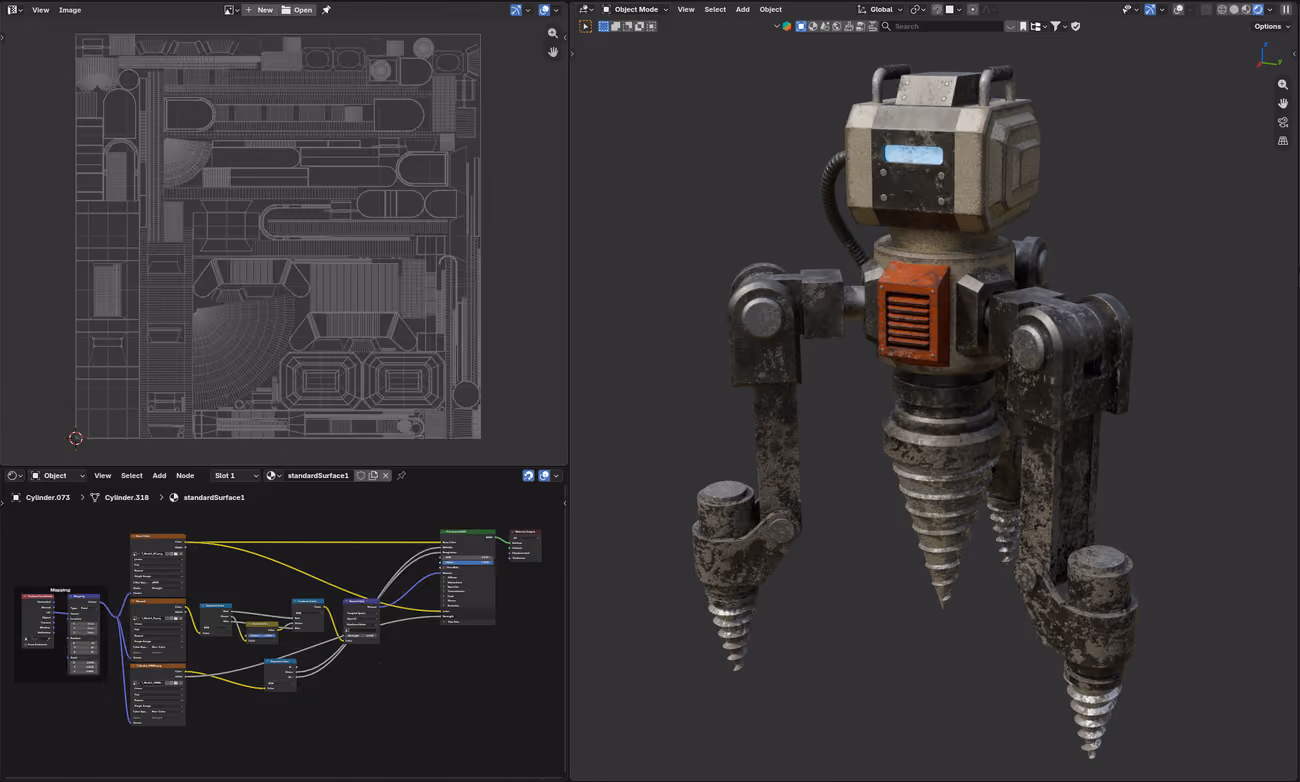
Task: Expand image editor overlay options
Action: [x=556, y=10]
